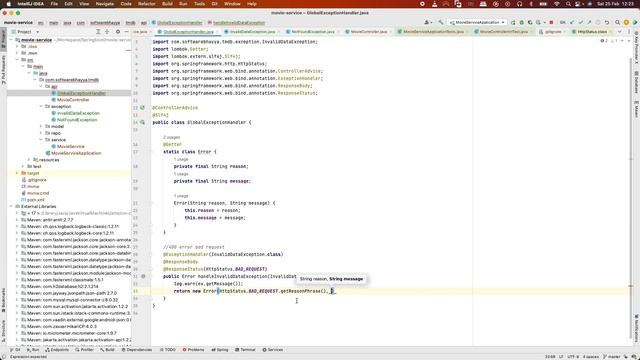
Task: Select InvalidDataException in project tree
Action: pos(78,113)
